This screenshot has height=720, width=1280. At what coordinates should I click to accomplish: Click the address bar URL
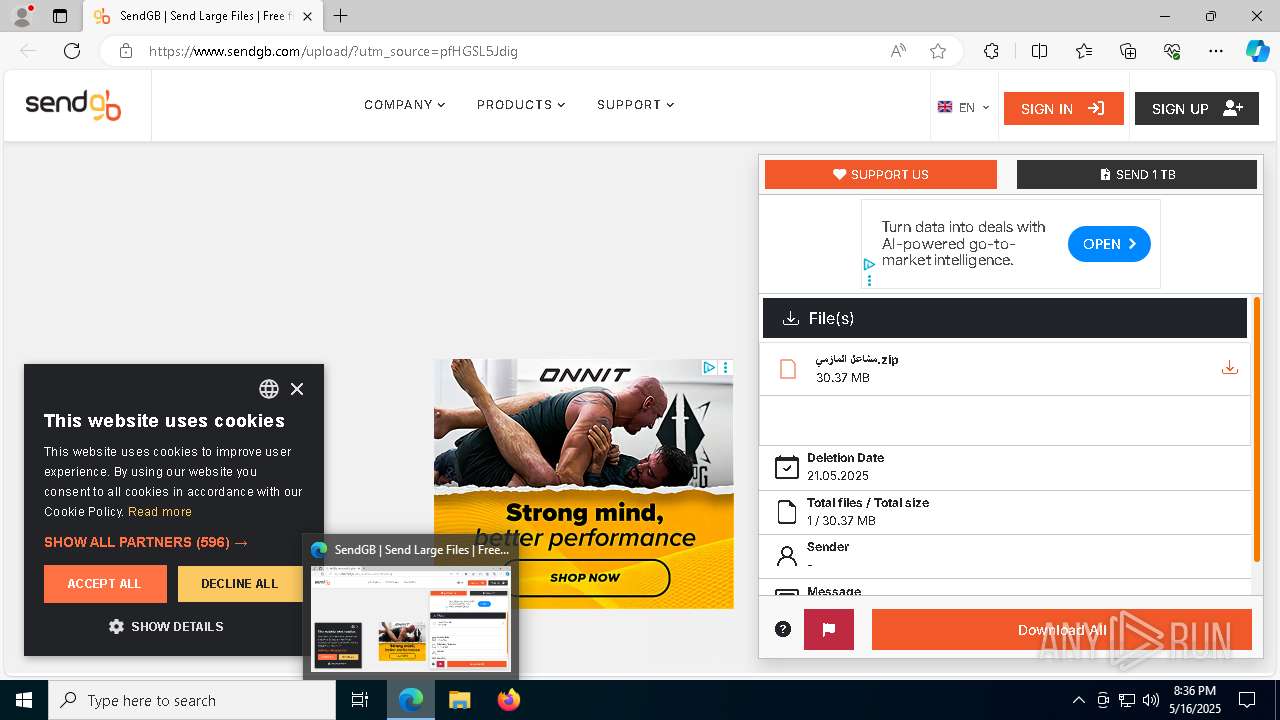[333, 51]
